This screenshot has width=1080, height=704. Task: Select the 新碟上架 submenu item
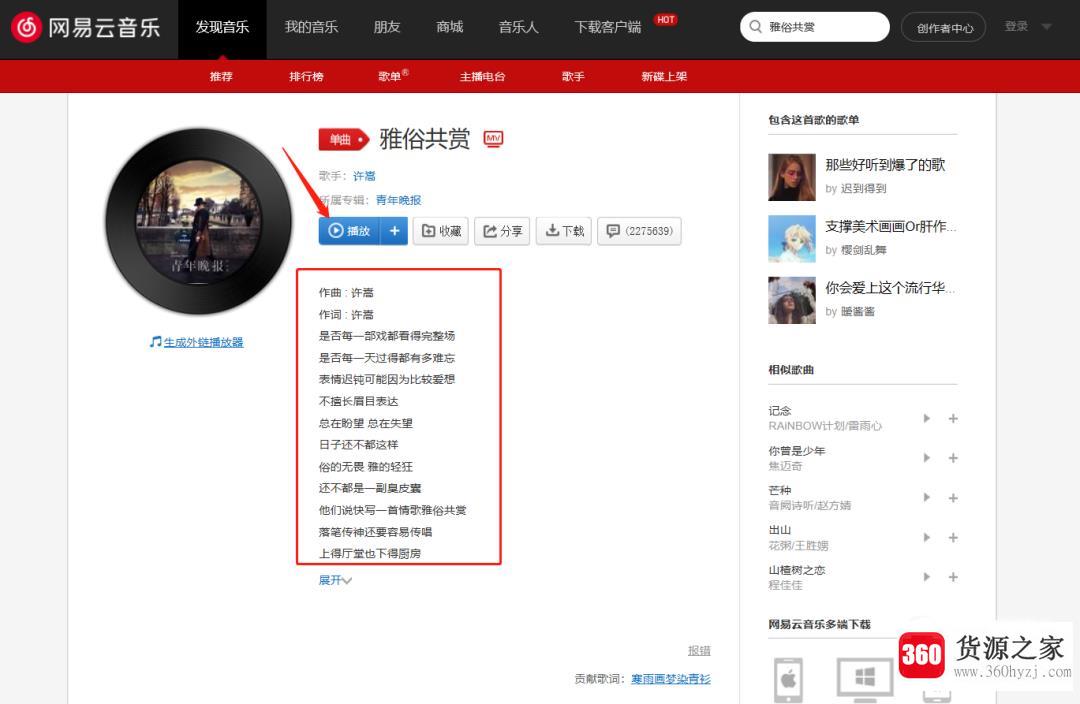click(x=664, y=76)
